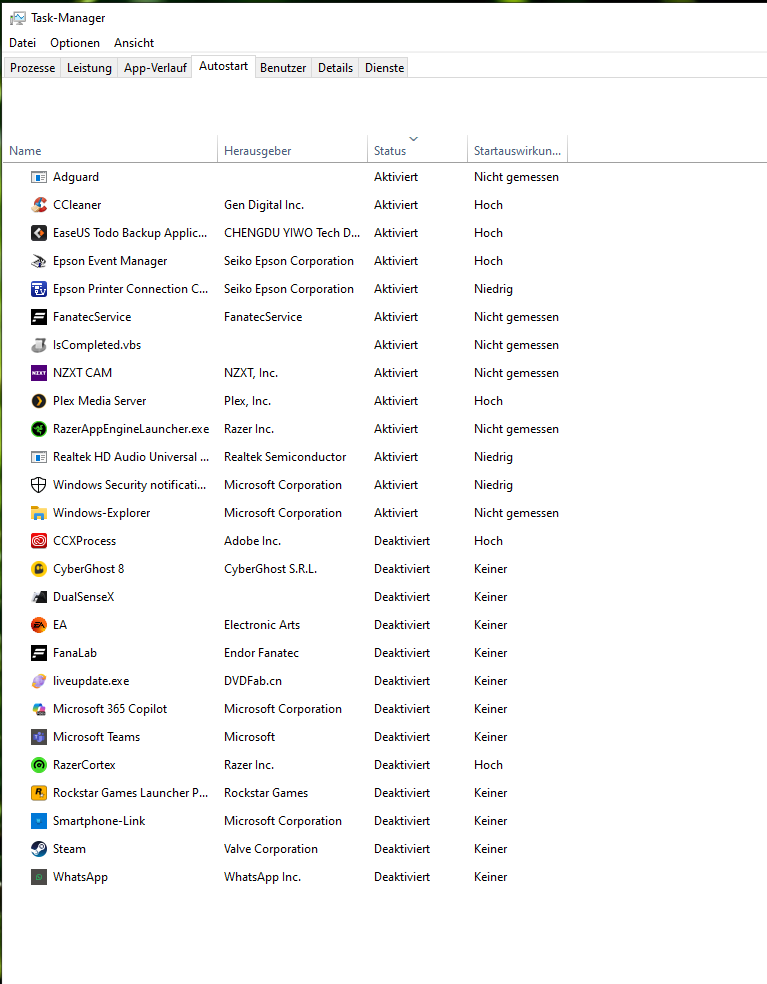The height and width of the screenshot is (984, 767).
Task: Click the Smartphone-Link icon
Action: 39,821
